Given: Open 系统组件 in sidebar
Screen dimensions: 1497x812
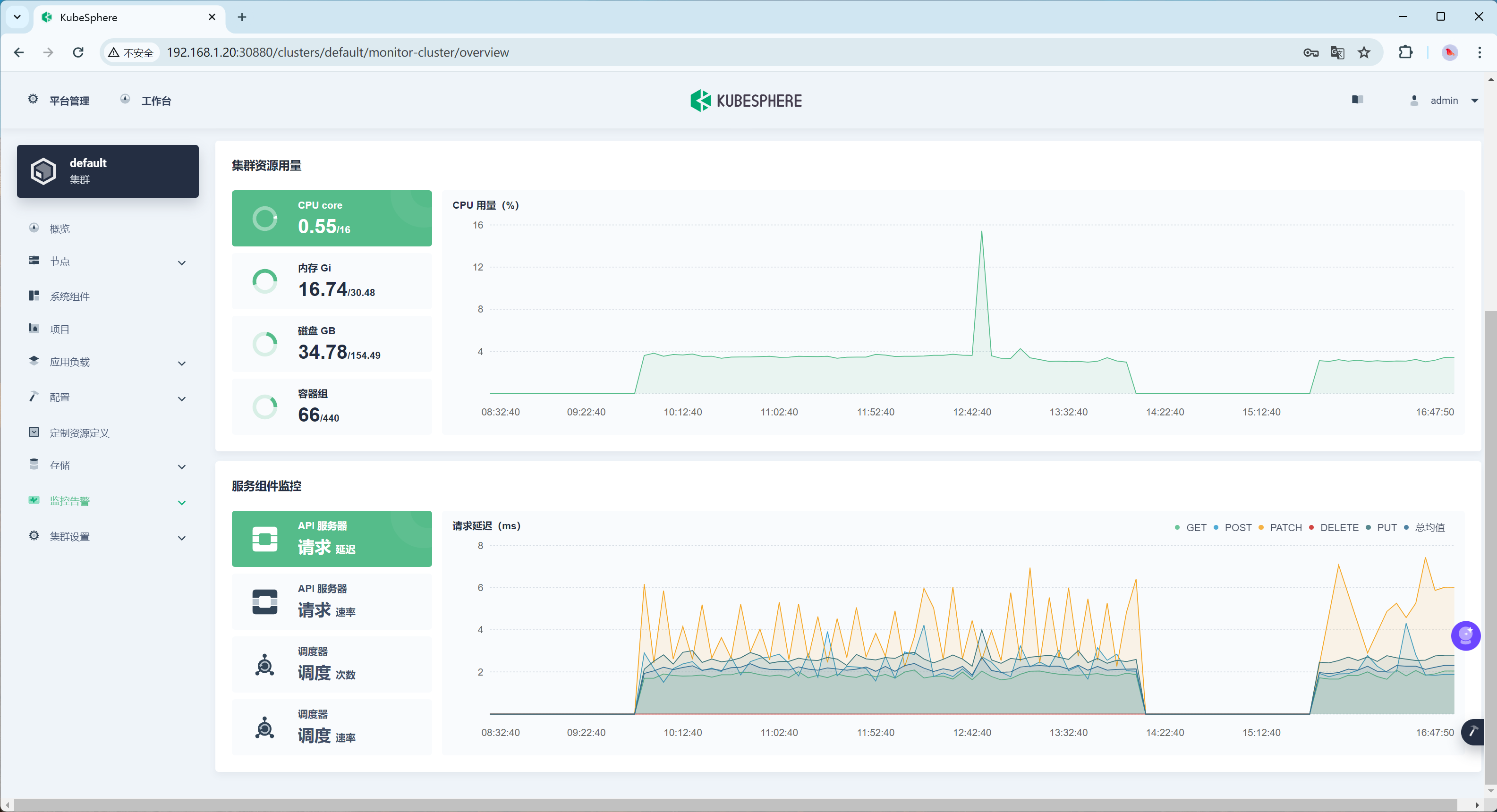Looking at the screenshot, I should (x=69, y=296).
